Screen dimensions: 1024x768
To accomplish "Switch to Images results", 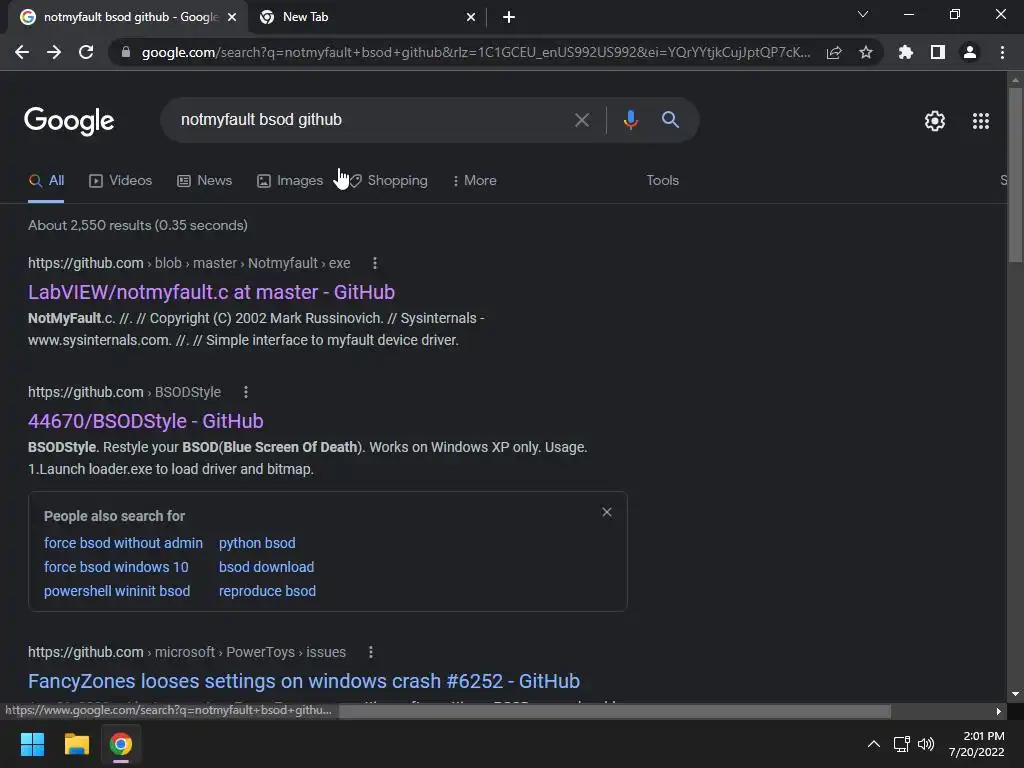I will pos(290,180).
